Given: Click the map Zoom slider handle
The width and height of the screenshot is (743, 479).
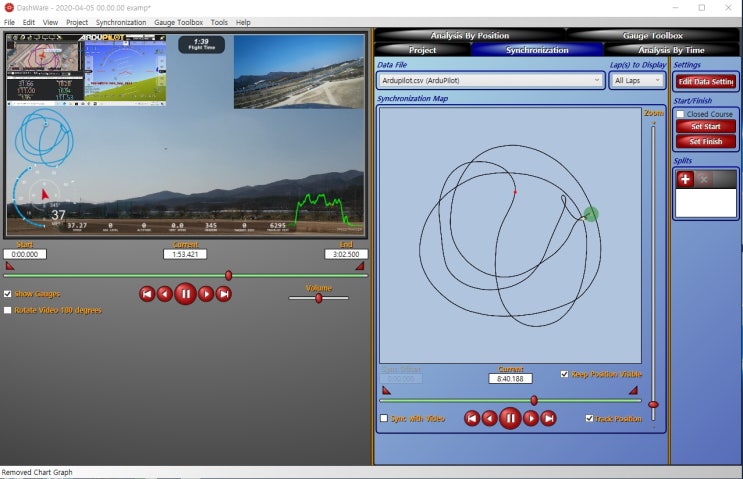Looking at the screenshot, I should [653, 405].
